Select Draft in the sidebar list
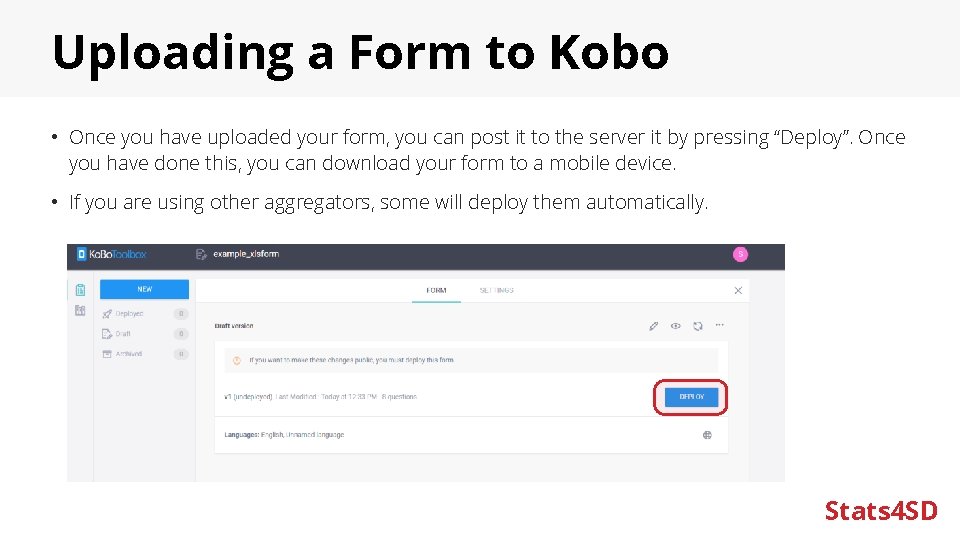This screenshot has height=540, width=960. click(123, 334)
